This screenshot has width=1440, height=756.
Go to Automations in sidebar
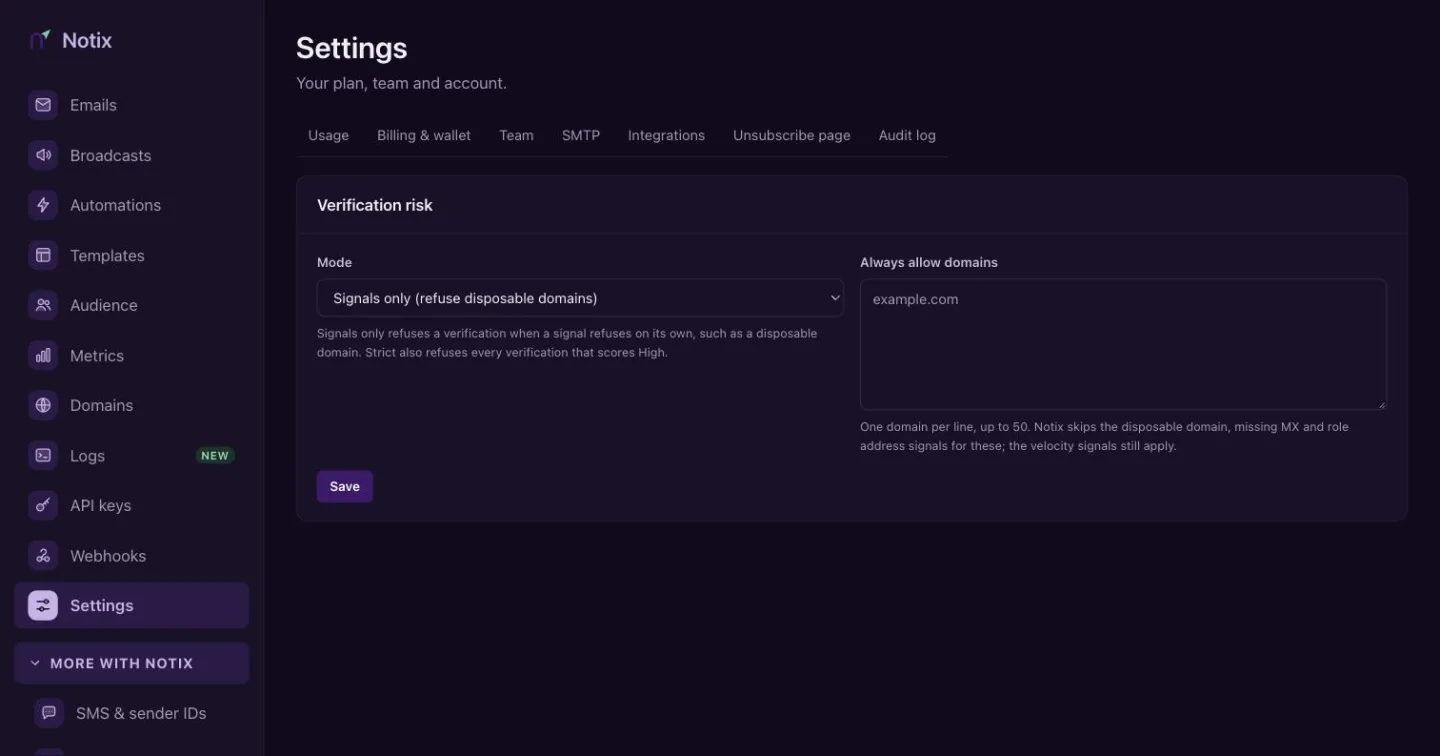coord(131,205)
